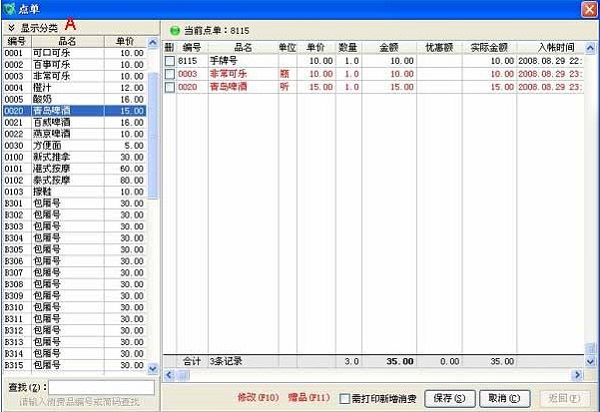The width and height of the screenshot is (600, 412).
Task: Close the 点单 window
Action: click(x=589, y=9)
